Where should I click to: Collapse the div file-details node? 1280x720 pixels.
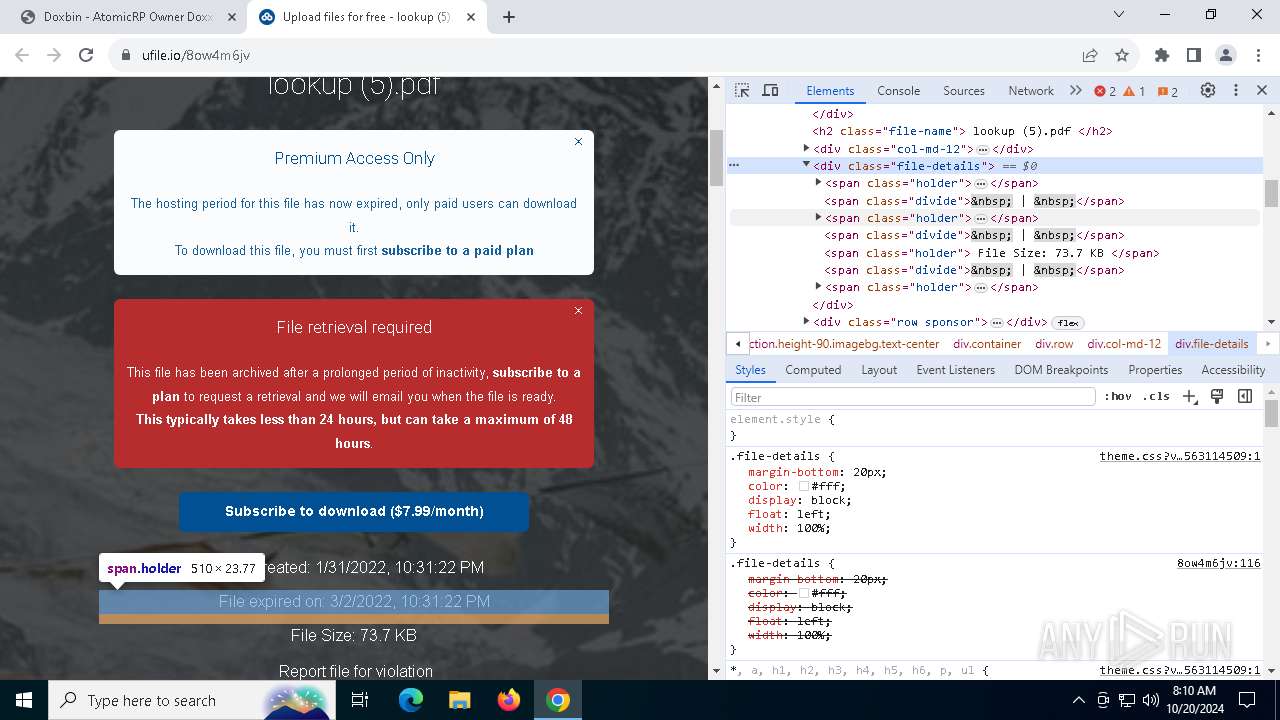(806, 165)
